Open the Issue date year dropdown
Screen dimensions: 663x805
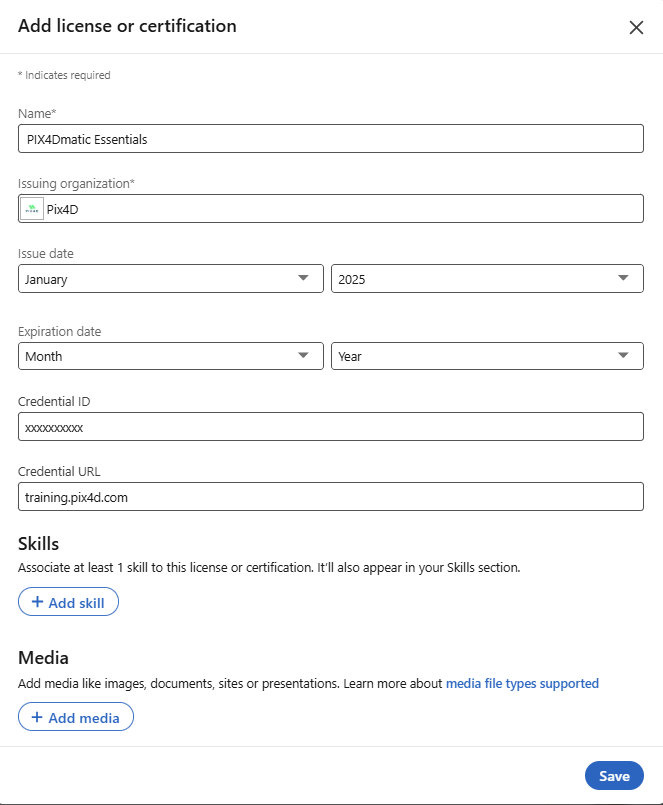pyautogui.click(x=487, y=279)
